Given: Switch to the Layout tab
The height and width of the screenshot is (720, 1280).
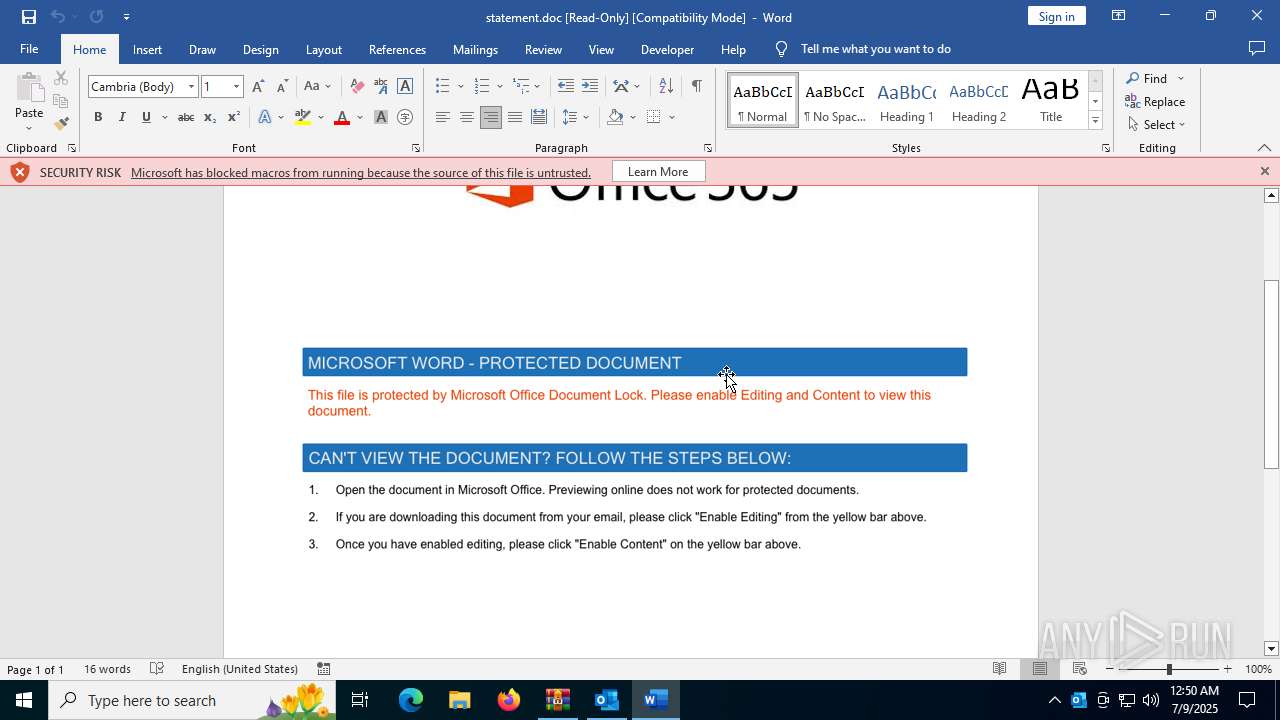Looking at the screenshot, I should [323, 49].
